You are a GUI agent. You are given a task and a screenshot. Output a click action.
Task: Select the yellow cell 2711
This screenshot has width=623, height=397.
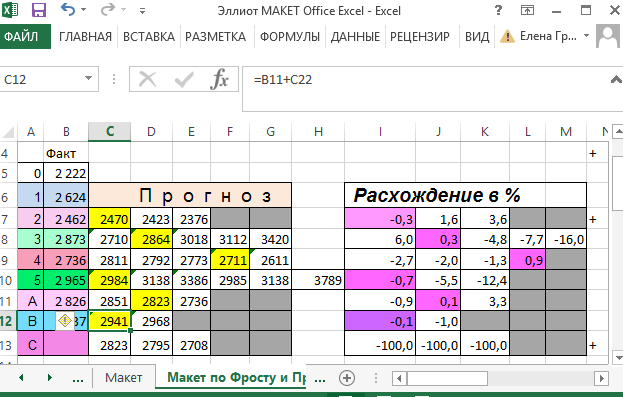pyautogui.click(x=230, y=260)
